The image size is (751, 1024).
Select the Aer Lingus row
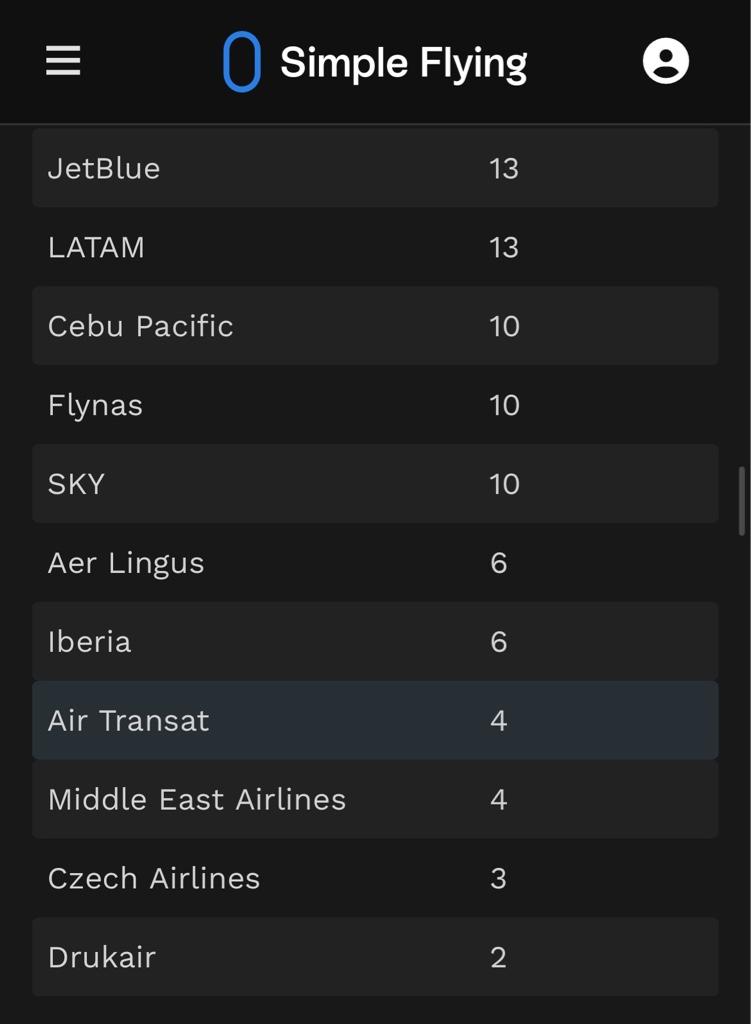[376, 563]
